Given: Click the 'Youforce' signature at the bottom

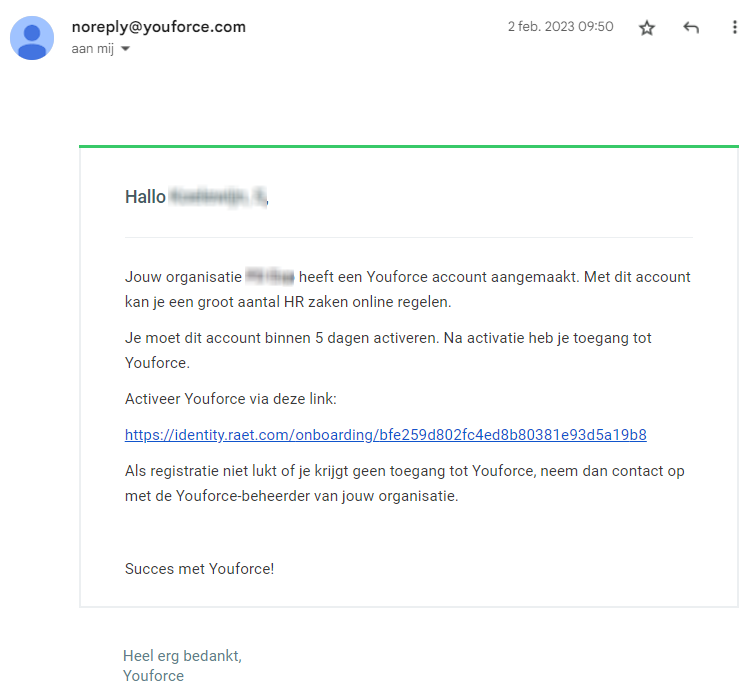Looking at the screenshot, I should [153, 676].
